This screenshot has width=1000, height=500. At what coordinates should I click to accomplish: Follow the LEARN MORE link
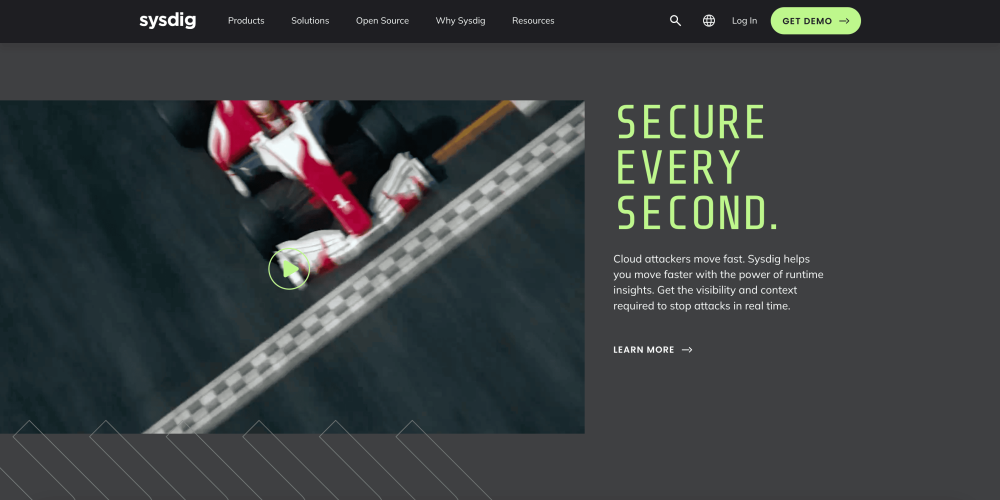643,349
